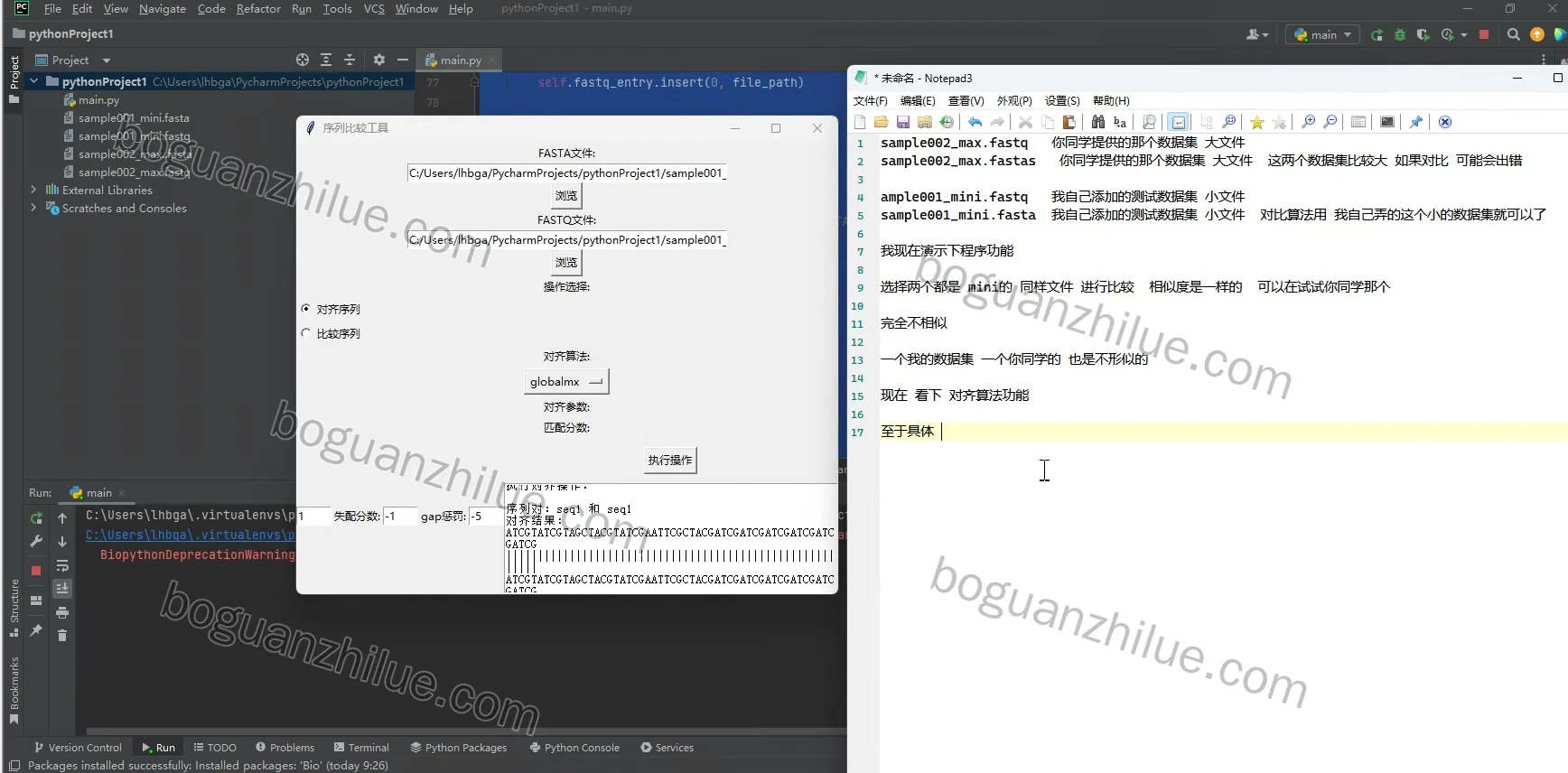Select the 比较序列 radio button

tap(305, 333)
